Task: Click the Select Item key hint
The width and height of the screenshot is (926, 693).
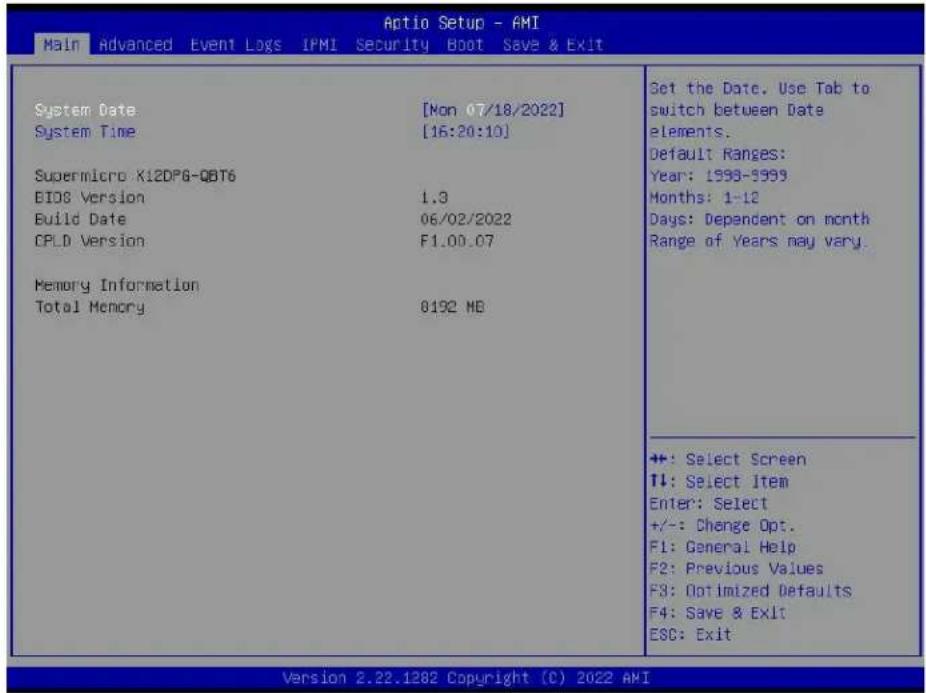Action: point(719,481)
